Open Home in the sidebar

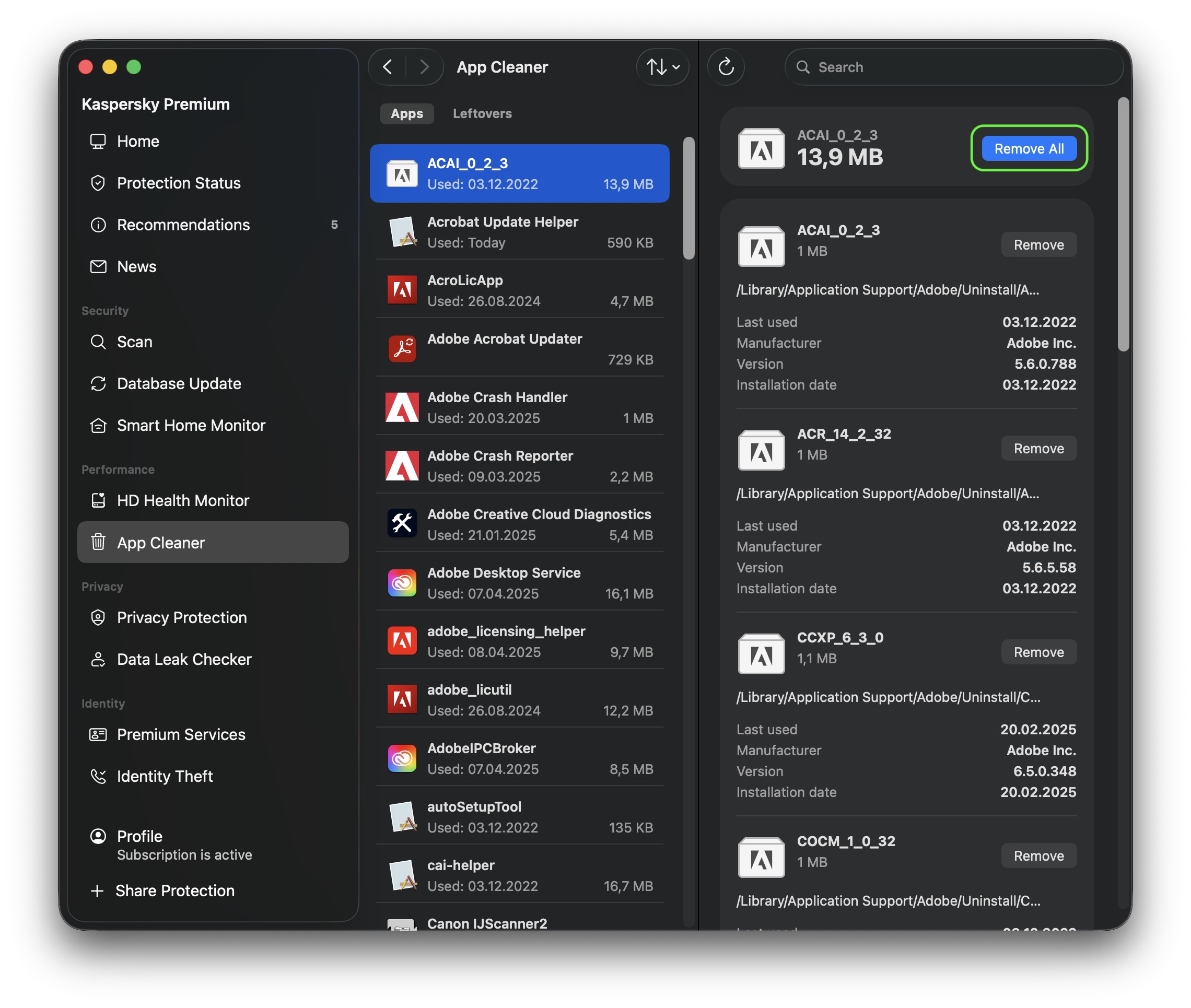(x=213, y=141)
